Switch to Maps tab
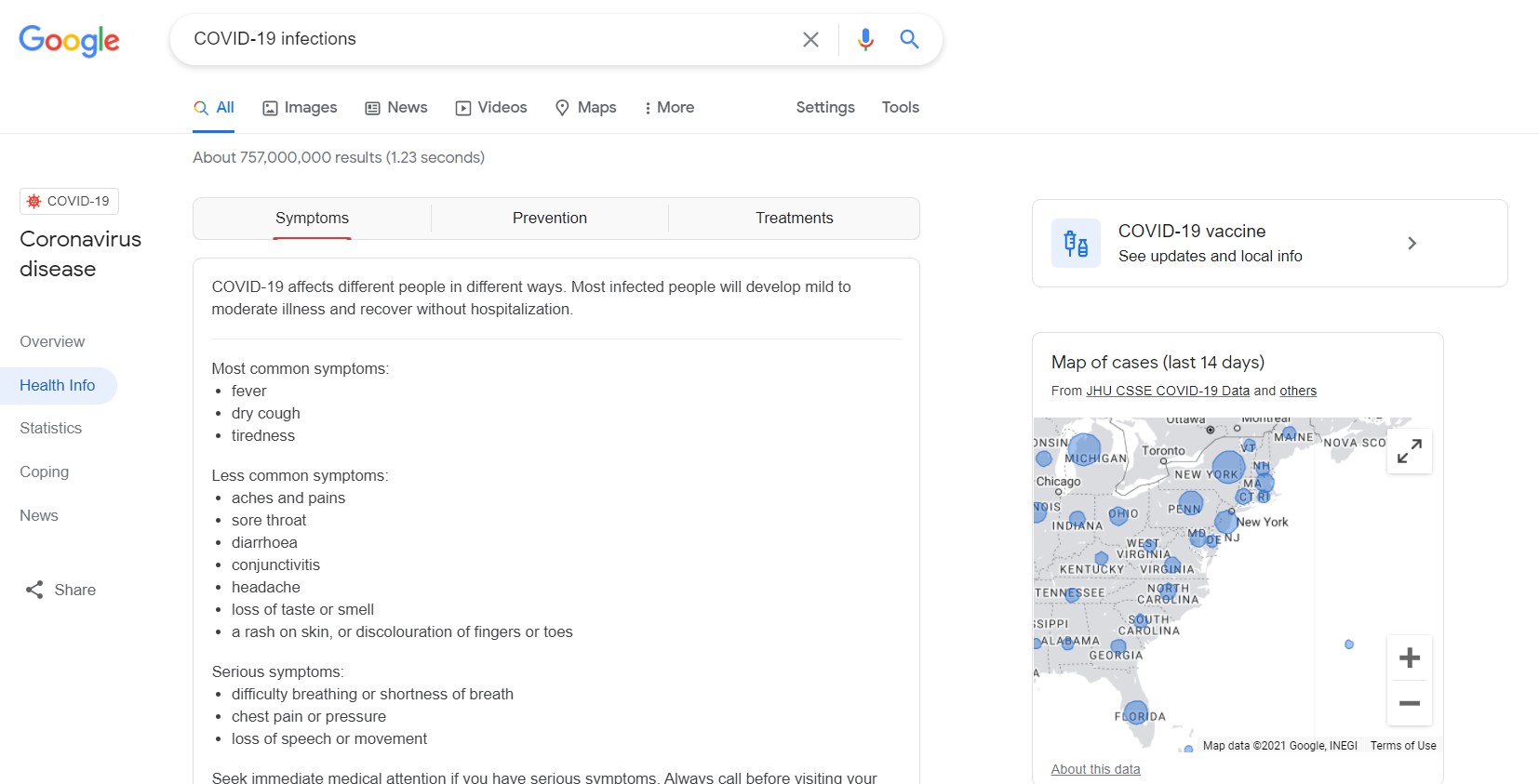 point(585,108)
